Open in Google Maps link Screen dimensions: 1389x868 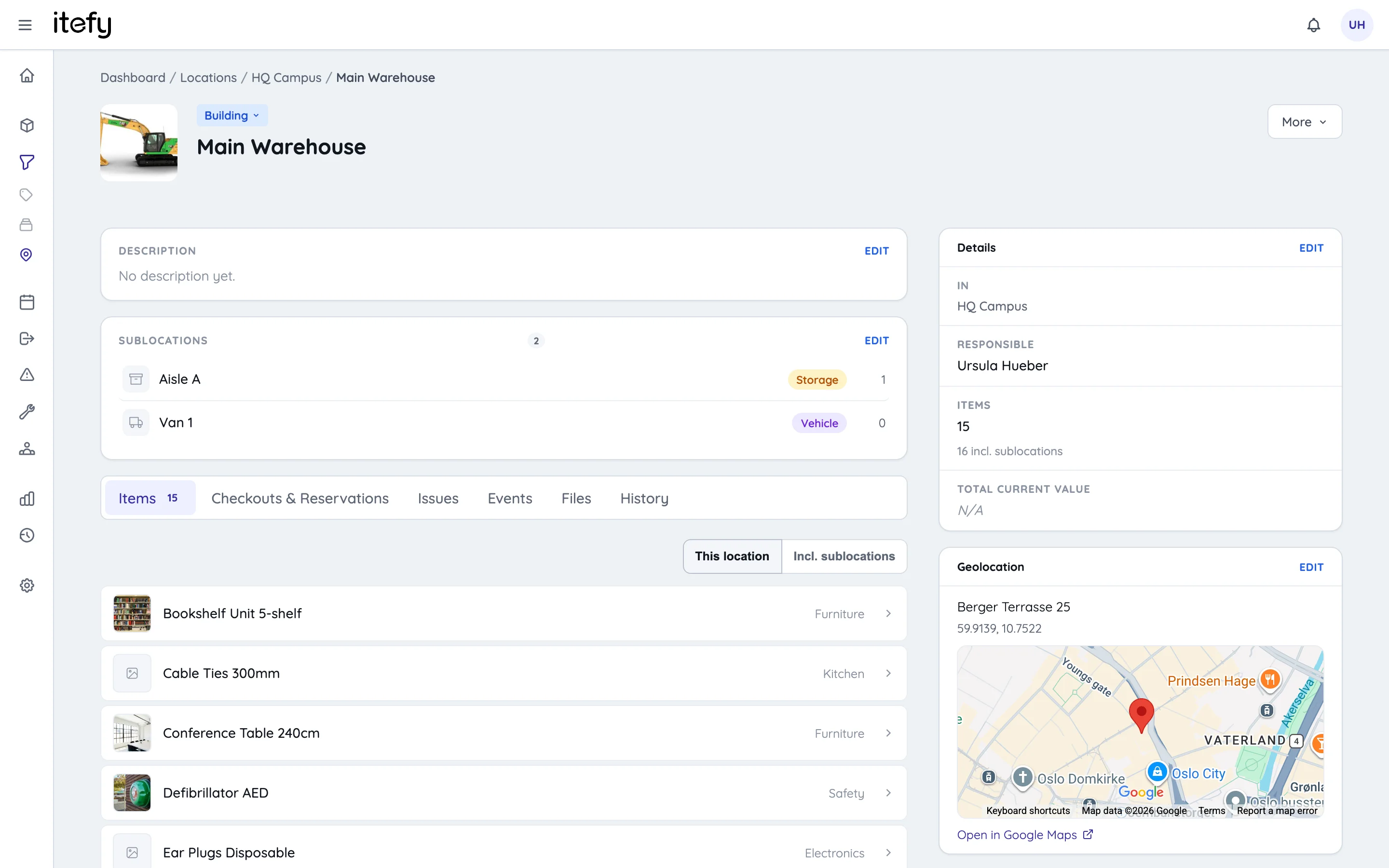[1025, 835]
